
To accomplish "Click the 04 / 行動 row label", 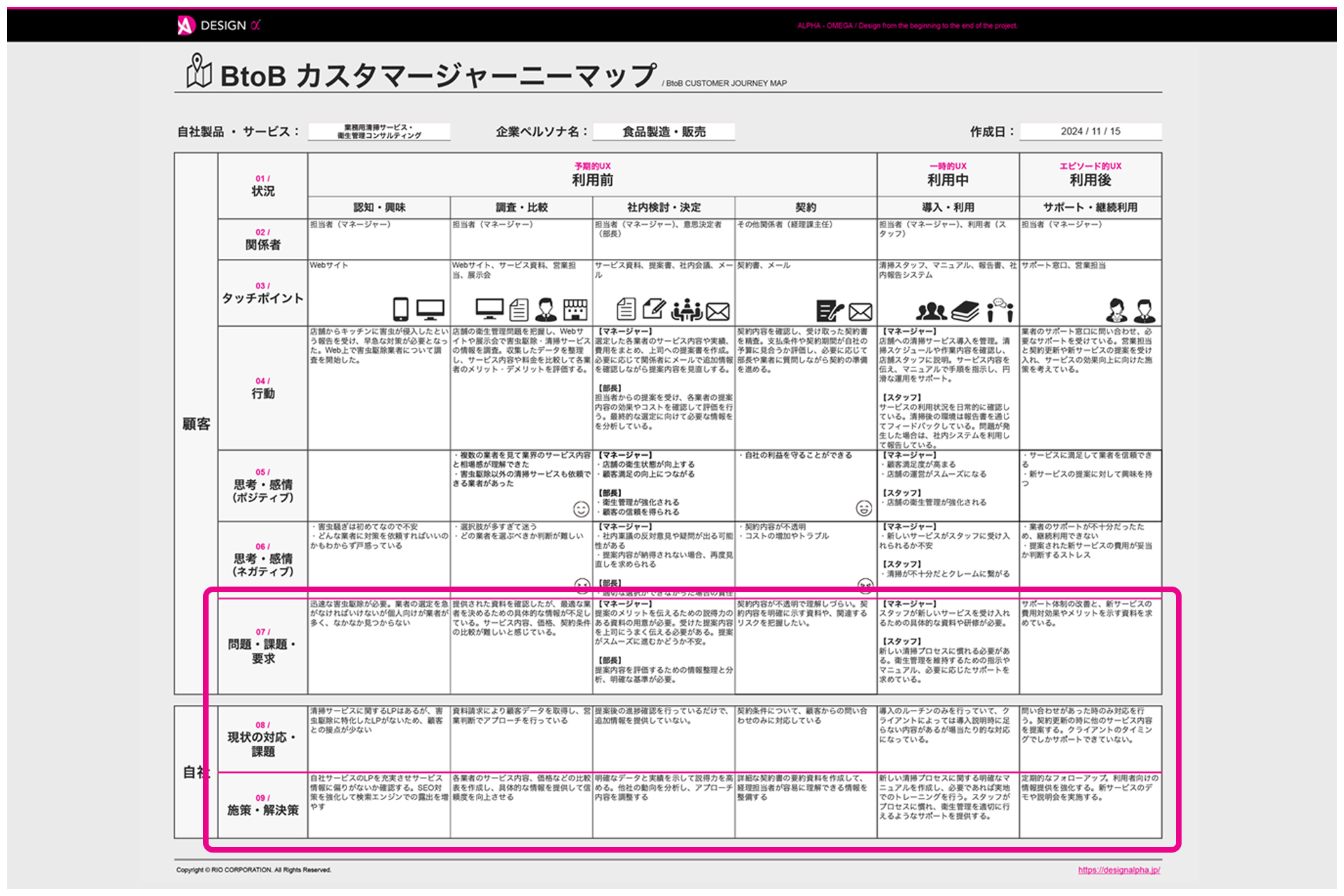I will [262, 388].
